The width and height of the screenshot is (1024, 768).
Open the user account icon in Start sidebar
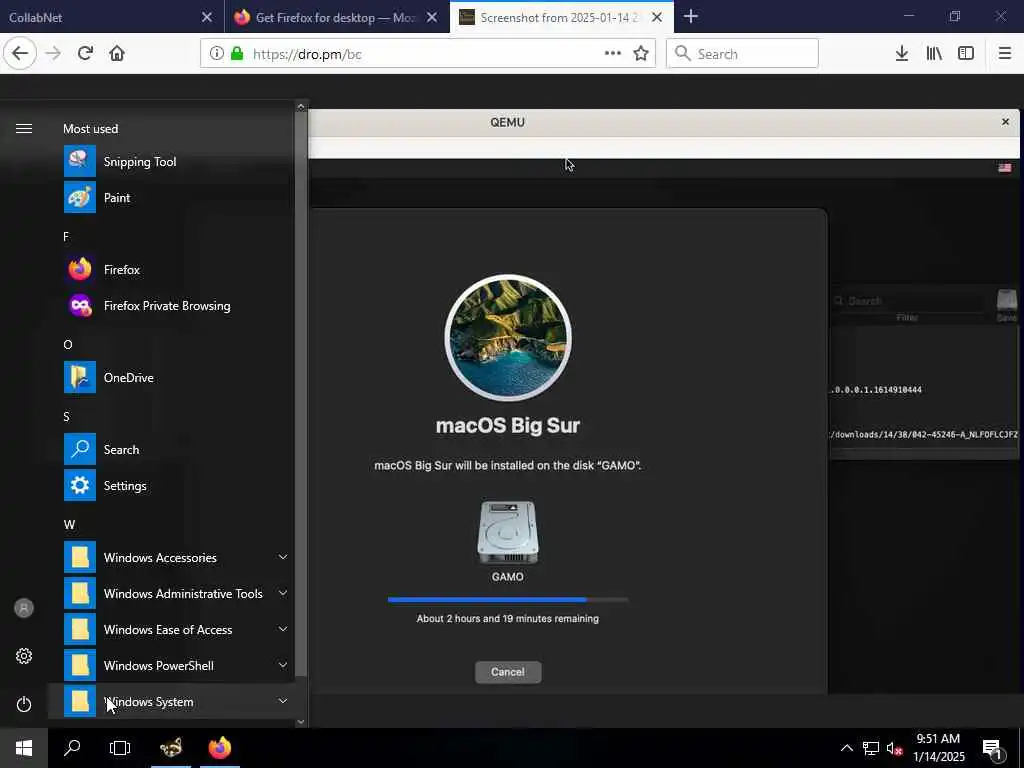point(24,608)
